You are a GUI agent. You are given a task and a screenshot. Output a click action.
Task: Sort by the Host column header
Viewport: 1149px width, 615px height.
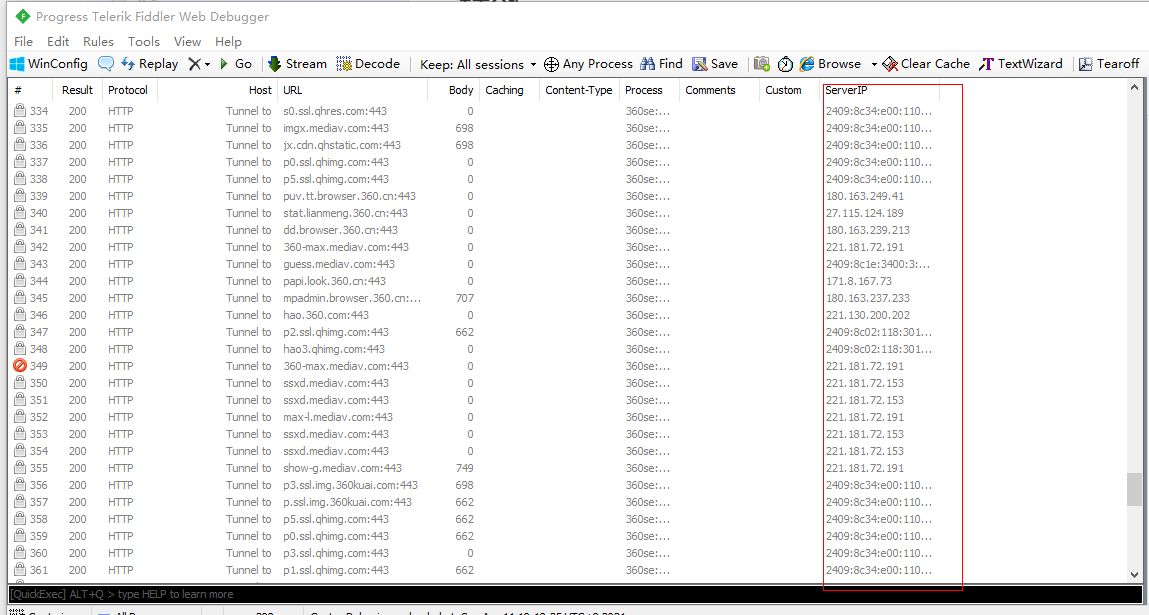click(218, 90)
